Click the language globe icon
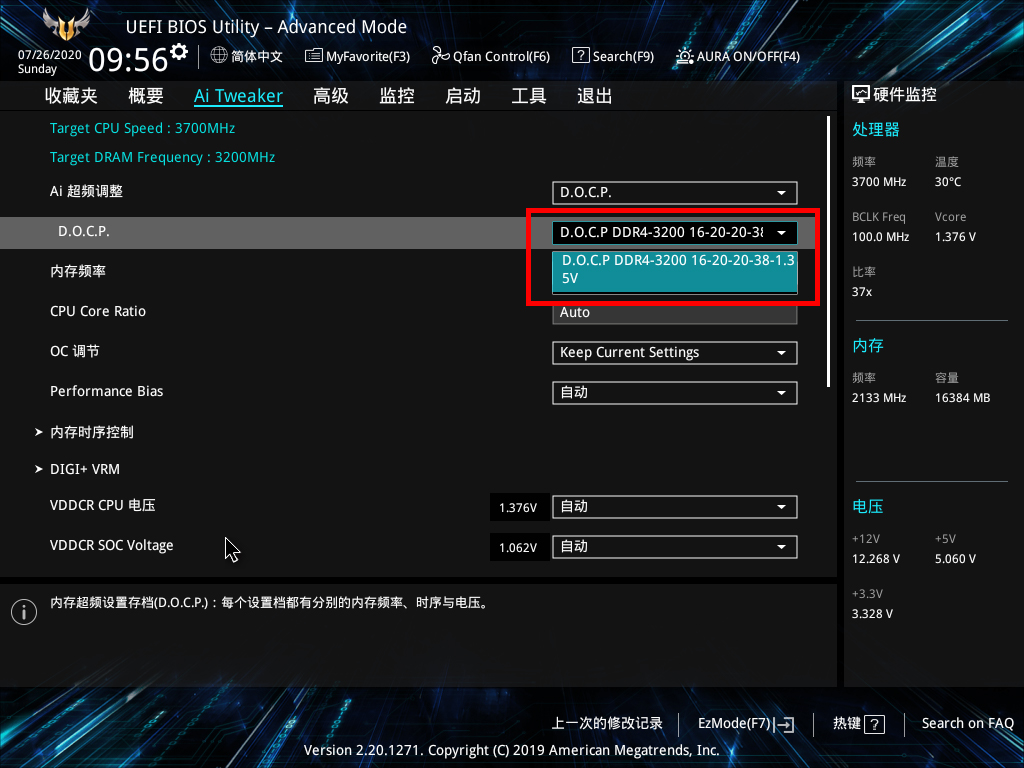Viewport: 1024px width, 768px height. coord(219,56)
